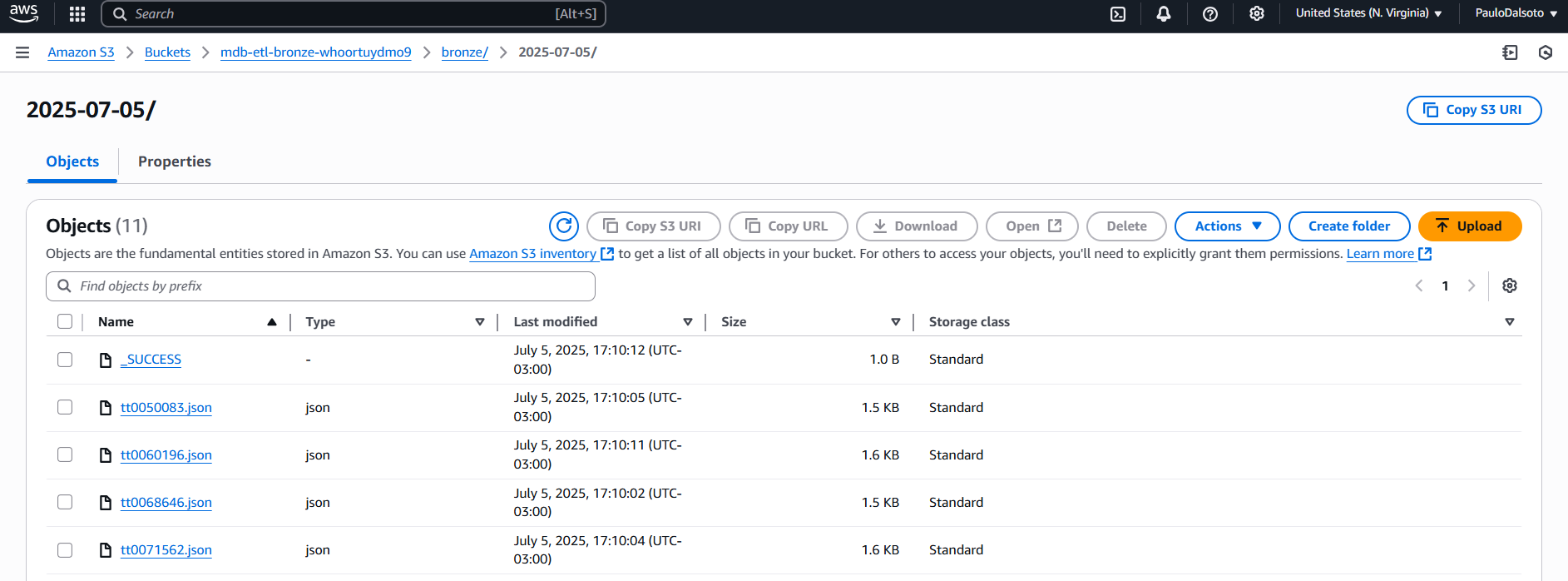The image size is (1568, 581).
Task: Open the tt0071562.json object
Action: (x=166, y=549)
